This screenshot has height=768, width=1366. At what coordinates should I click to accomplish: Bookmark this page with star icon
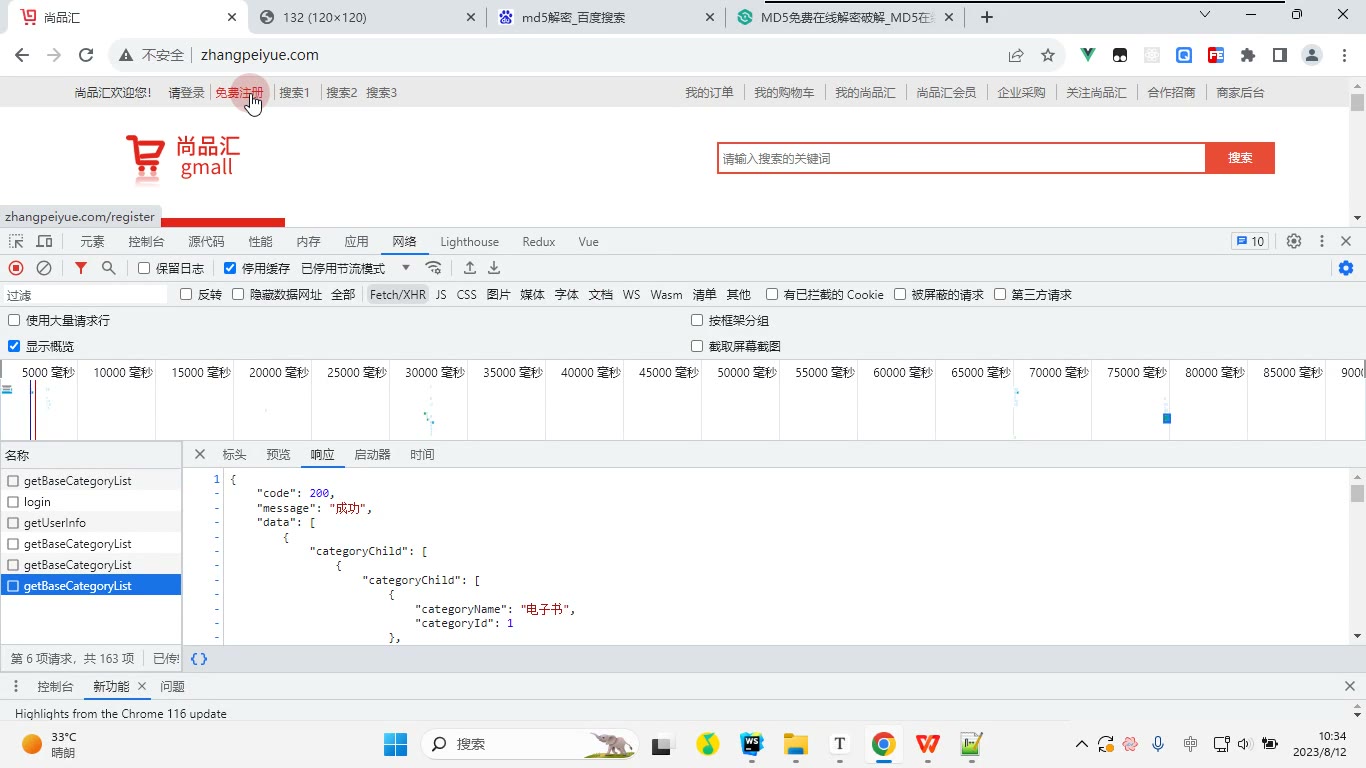click(1048, 55)
